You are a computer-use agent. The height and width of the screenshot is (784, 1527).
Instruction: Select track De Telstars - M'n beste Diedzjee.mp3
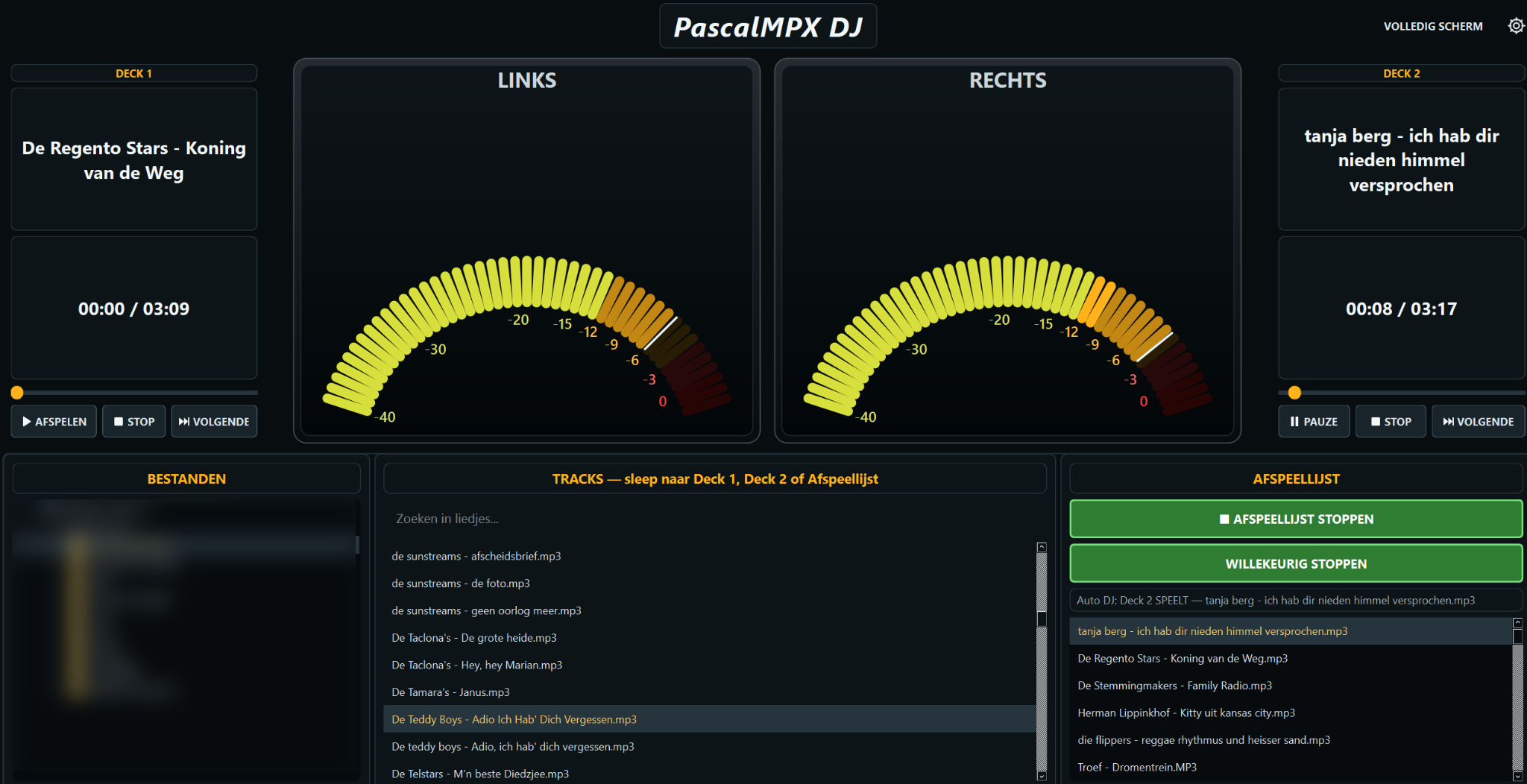click(x=709, y=774)
